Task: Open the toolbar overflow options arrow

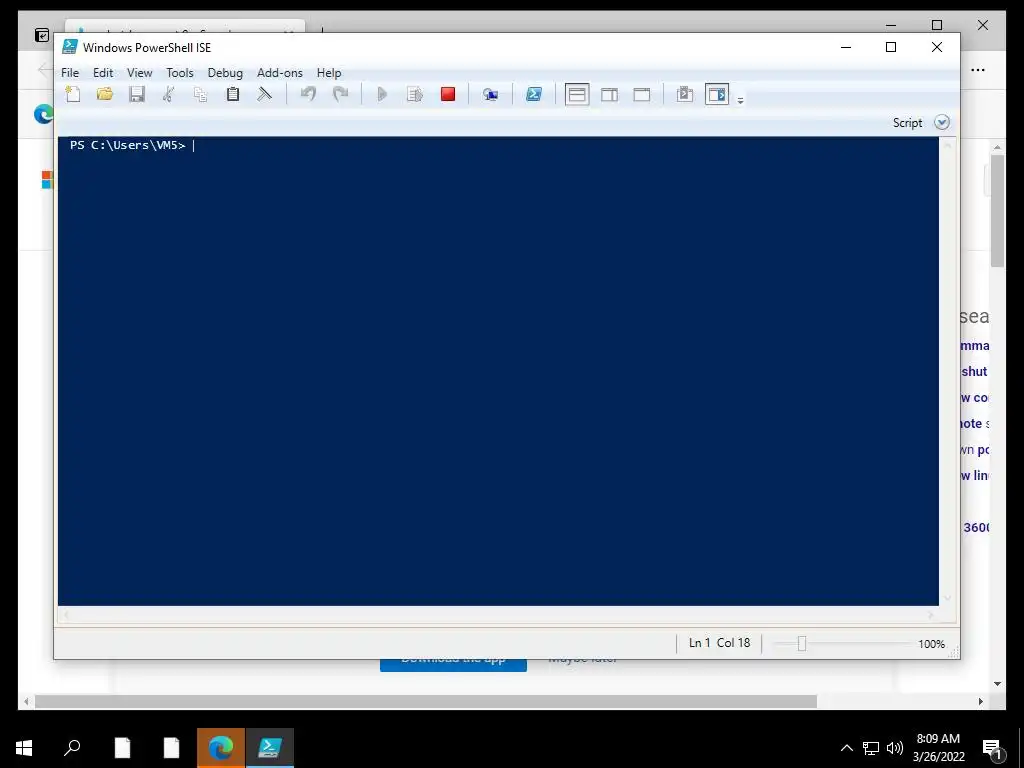Action: [x=741, y=100]
